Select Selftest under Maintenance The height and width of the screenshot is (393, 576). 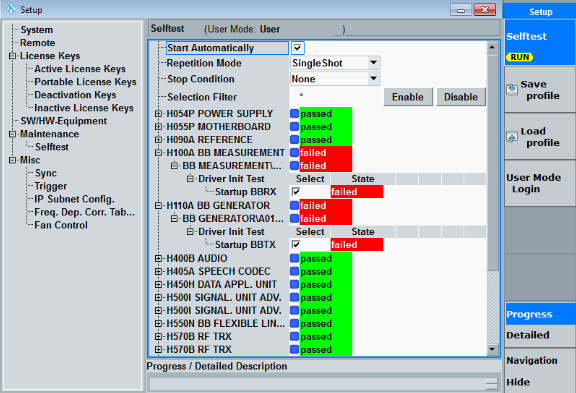[52, 147]
